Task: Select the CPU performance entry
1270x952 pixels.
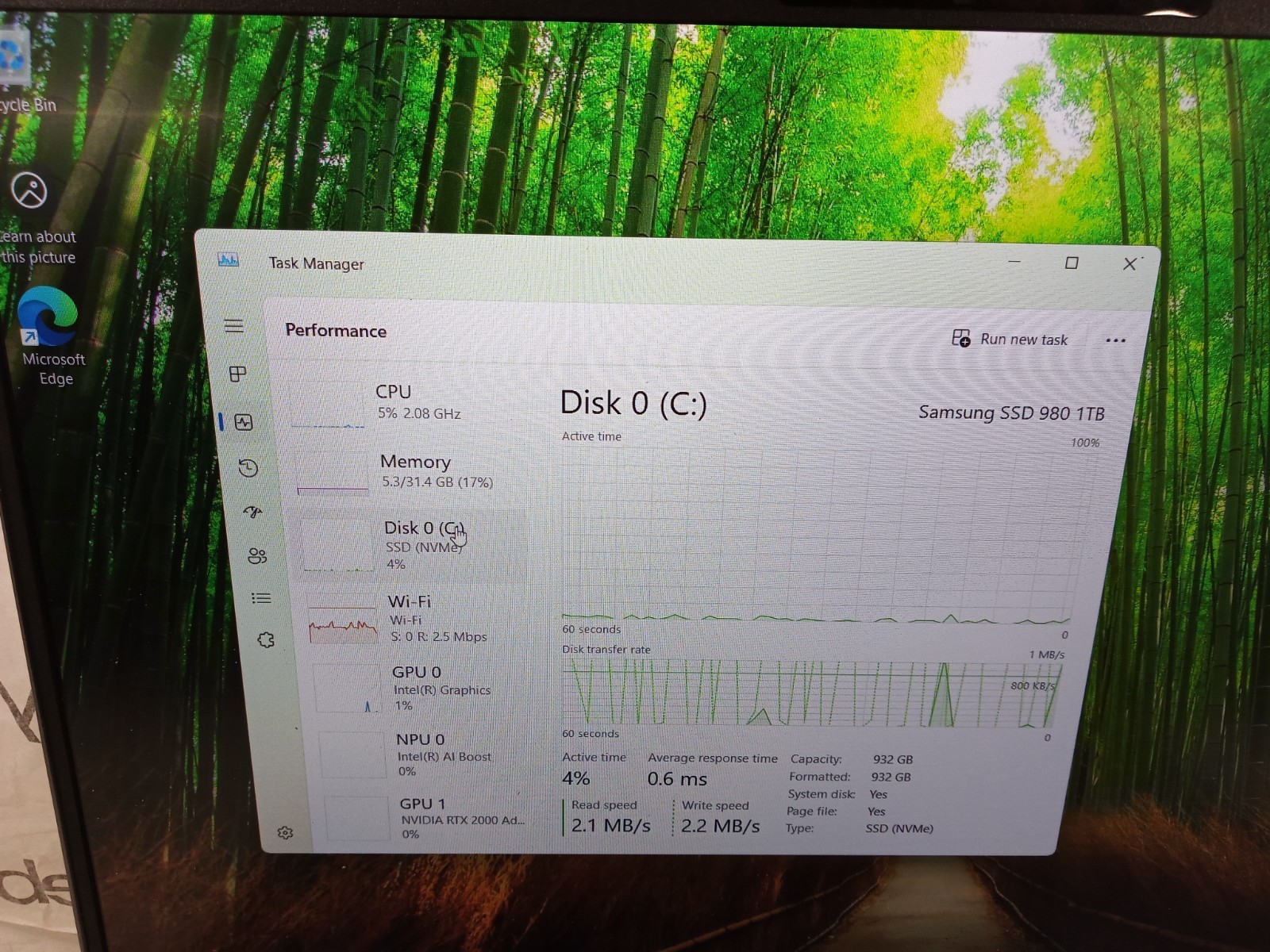Action: (405, 403)
